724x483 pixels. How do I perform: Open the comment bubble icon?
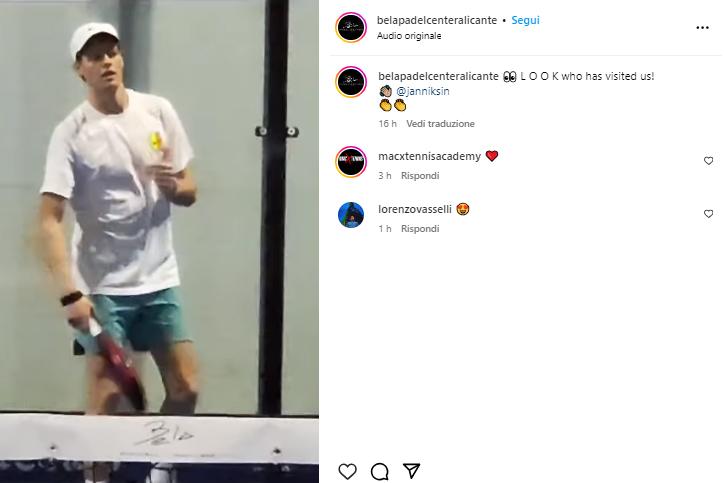coord(380,471)
